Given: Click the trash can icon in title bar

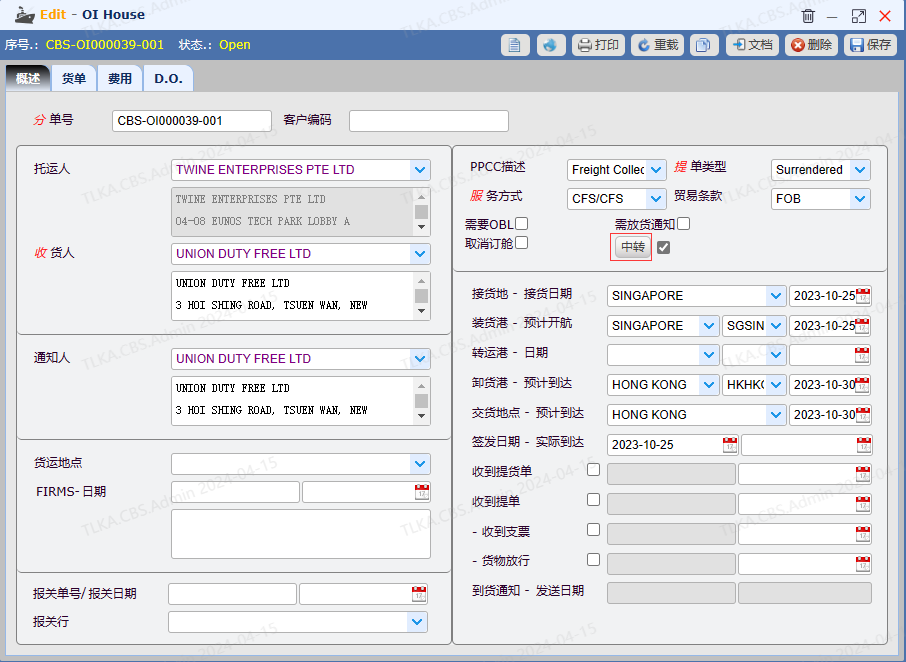Looking at the screenshot, I should [x=808, y=16].
